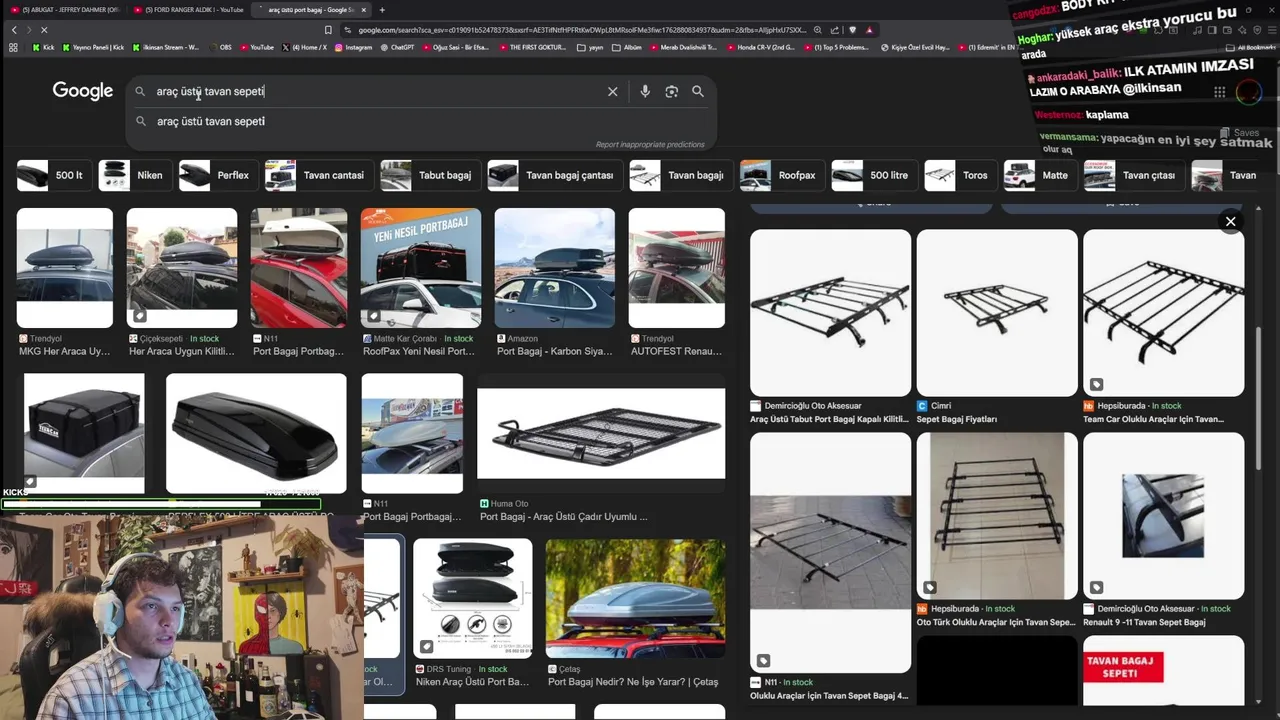Open the OBS bookmark

click(x=221, y=47)
